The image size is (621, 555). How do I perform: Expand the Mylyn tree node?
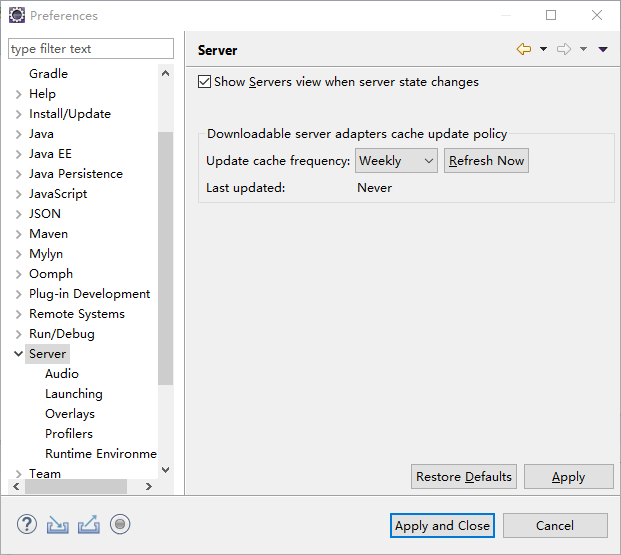point(18,254)
